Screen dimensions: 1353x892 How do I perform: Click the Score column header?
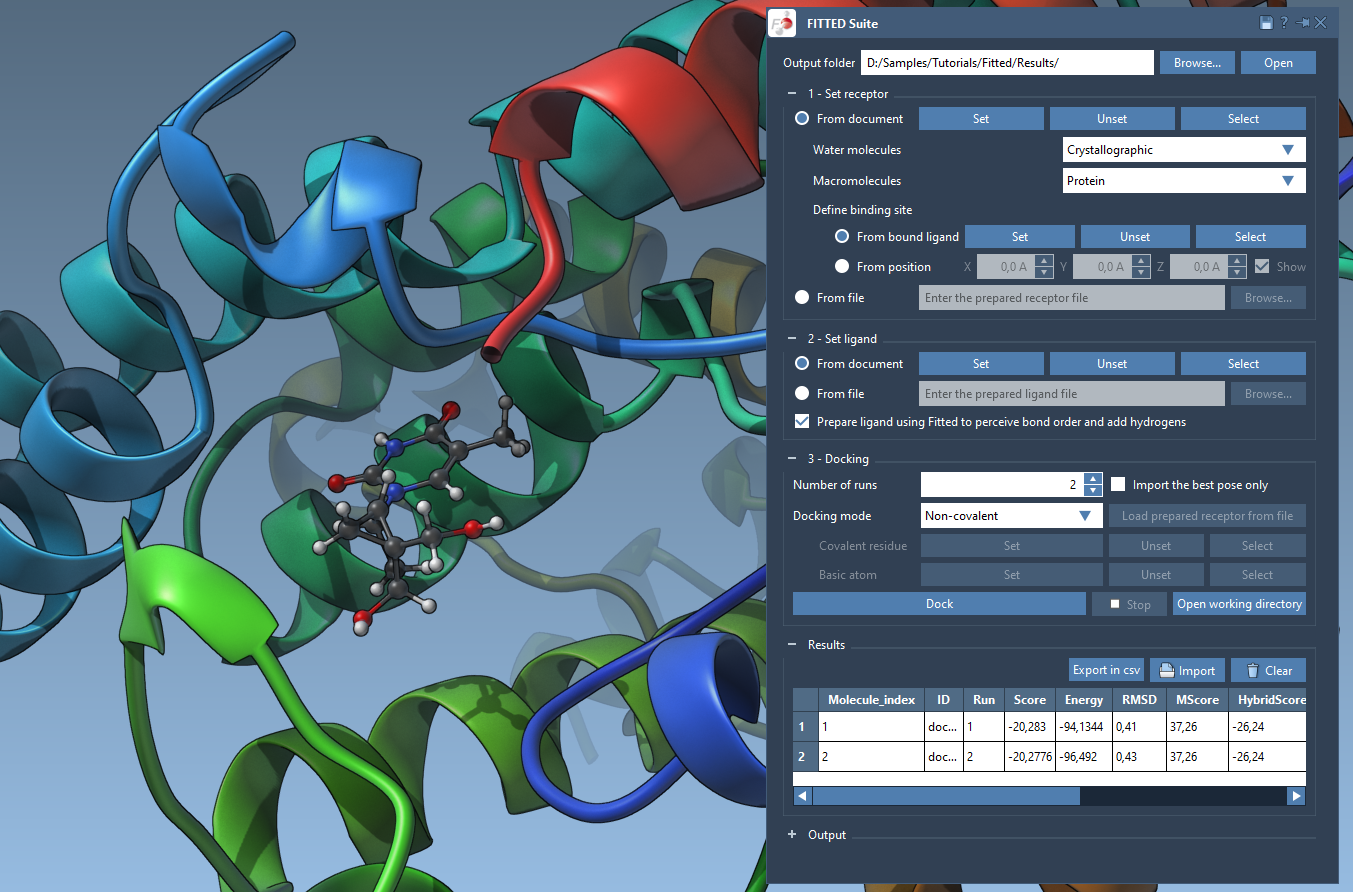(1029, 700)
